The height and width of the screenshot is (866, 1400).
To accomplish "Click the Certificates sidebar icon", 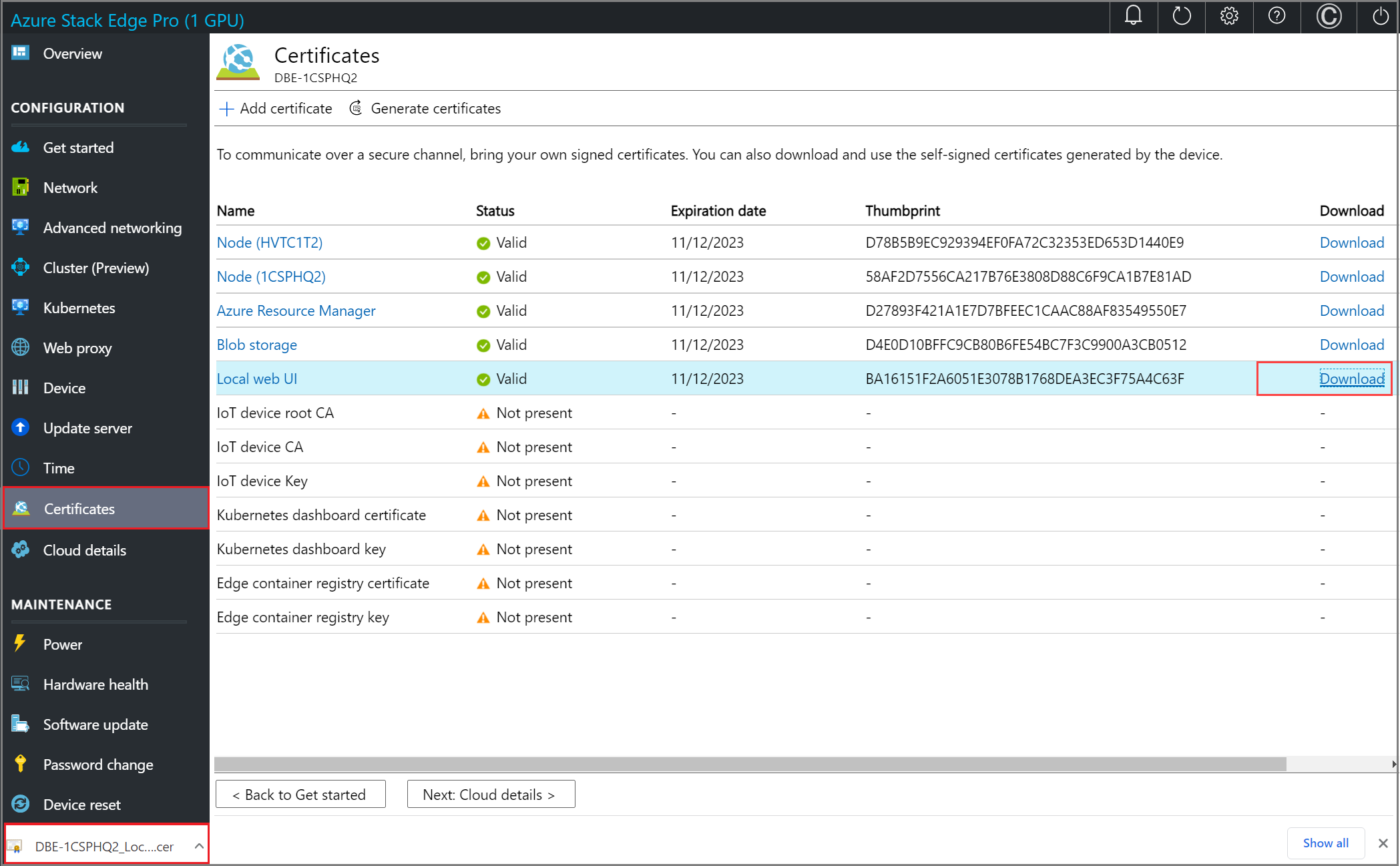I will [x=22, y=508].
